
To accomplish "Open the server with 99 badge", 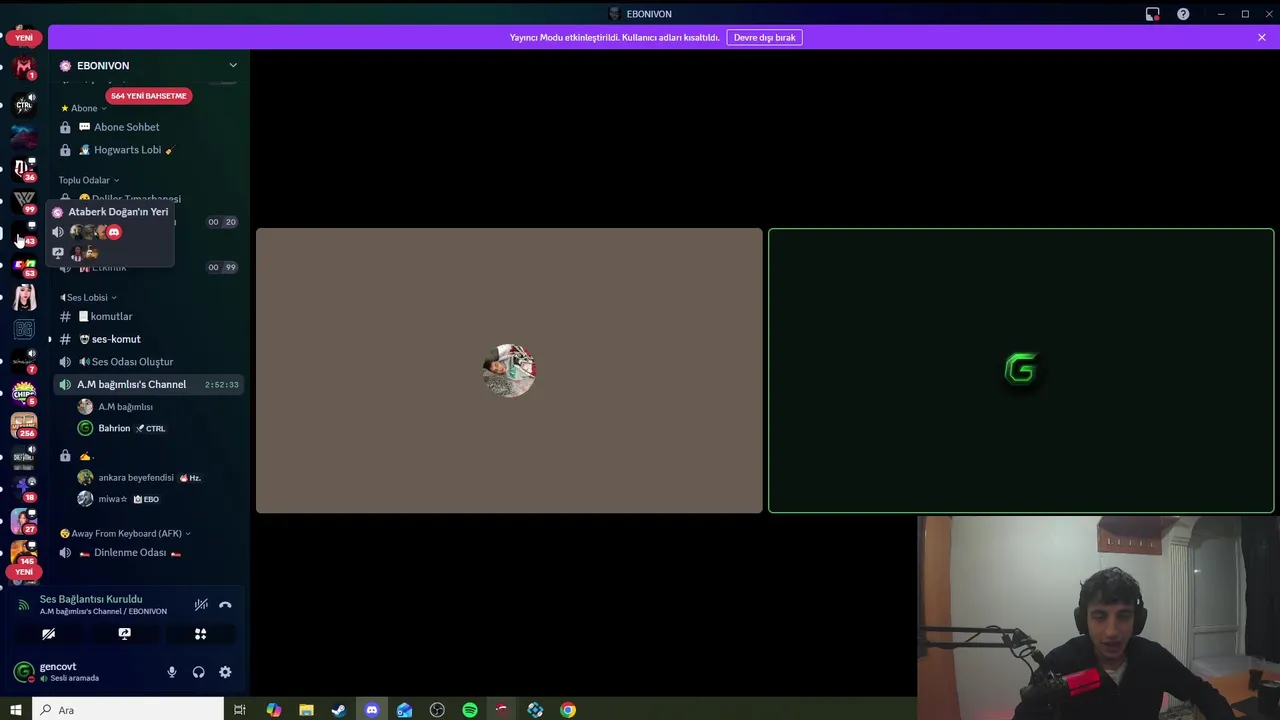I will [x=24, y=201].
